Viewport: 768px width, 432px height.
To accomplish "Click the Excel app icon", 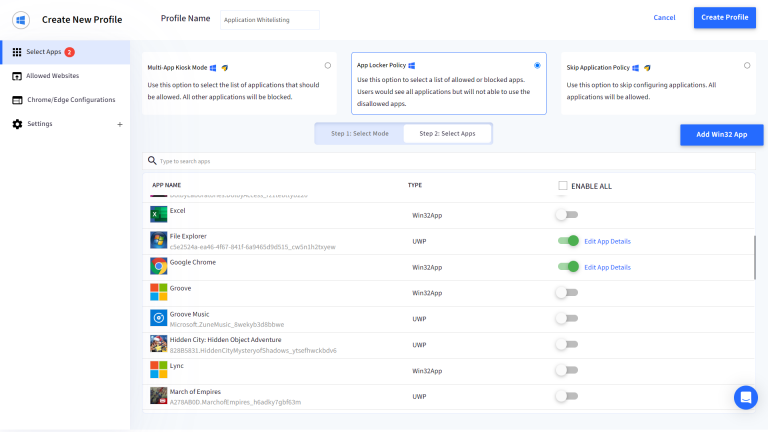I will (158, 215).
